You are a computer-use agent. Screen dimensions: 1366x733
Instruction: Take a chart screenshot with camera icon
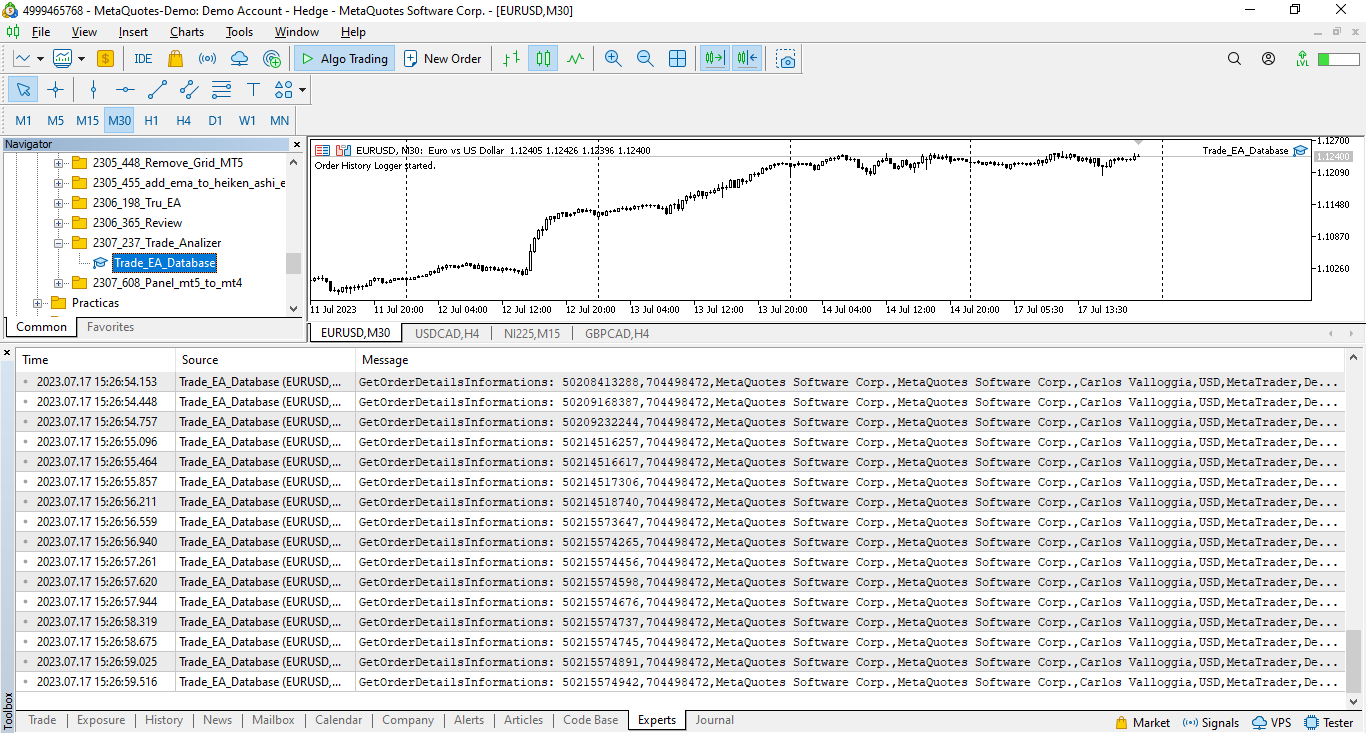tap(787, 59)
